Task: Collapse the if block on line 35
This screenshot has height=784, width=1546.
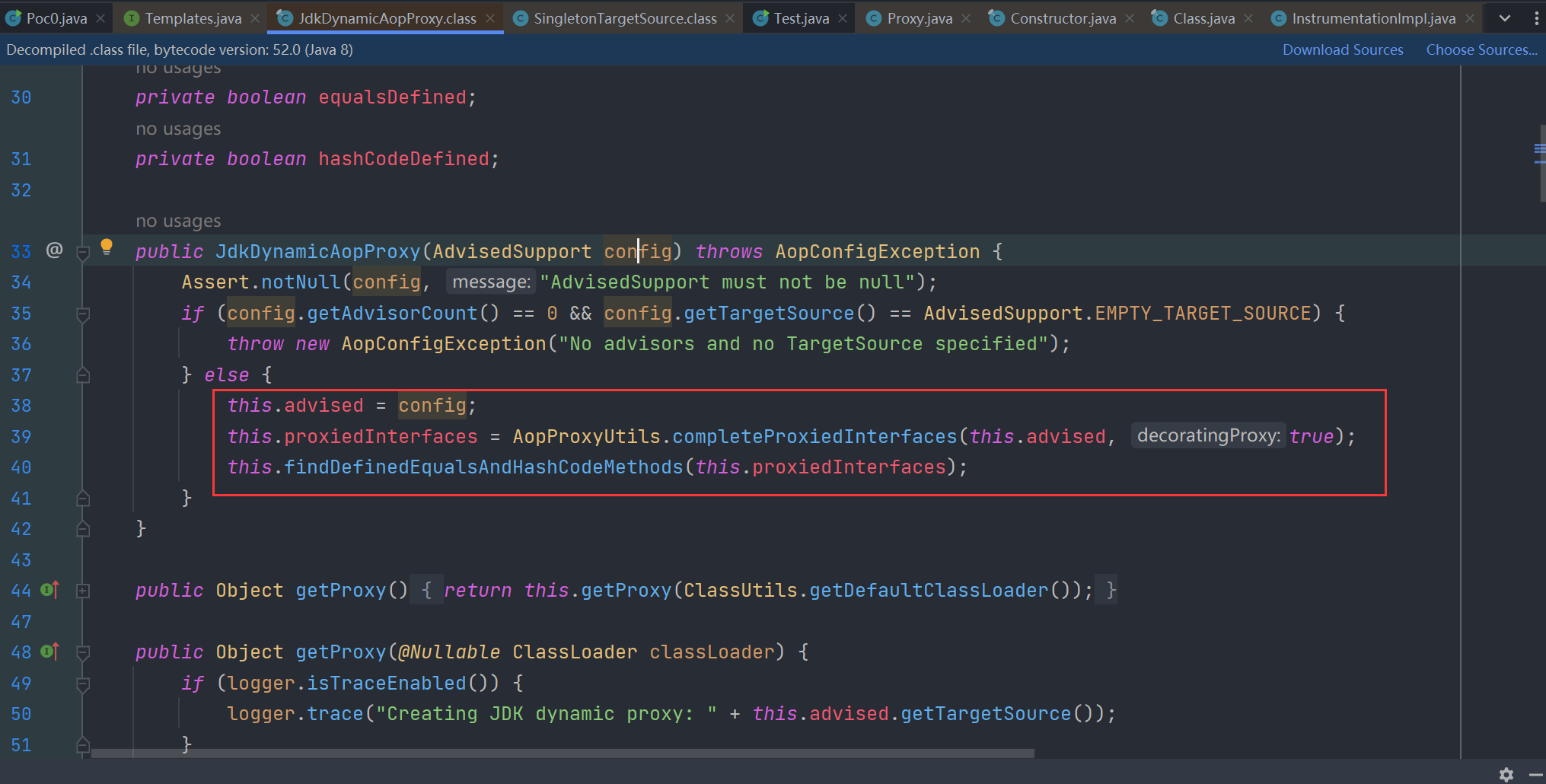Action: pyautogui.click(x=83, y=314)
